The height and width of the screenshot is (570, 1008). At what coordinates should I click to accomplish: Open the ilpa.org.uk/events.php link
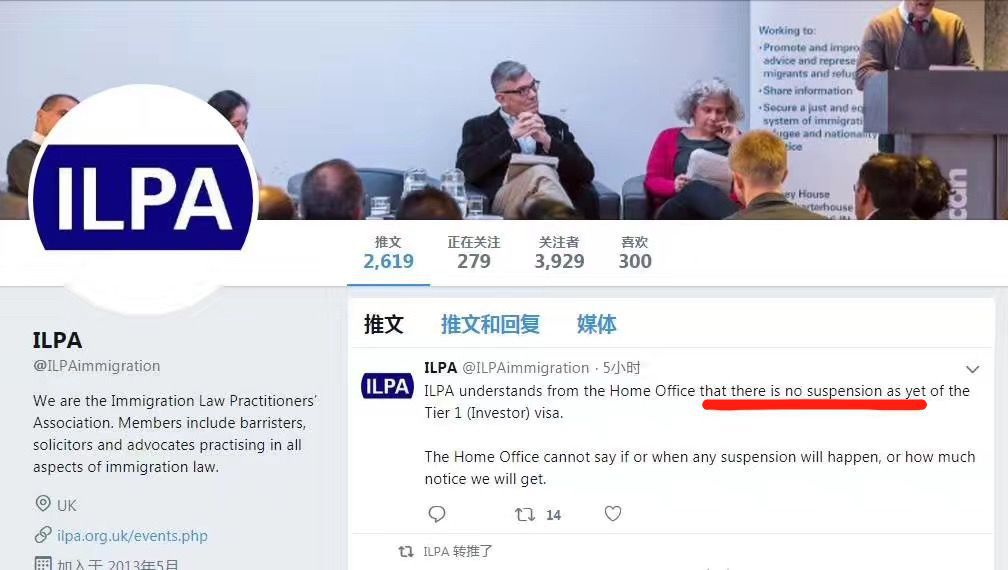point(132,535)
